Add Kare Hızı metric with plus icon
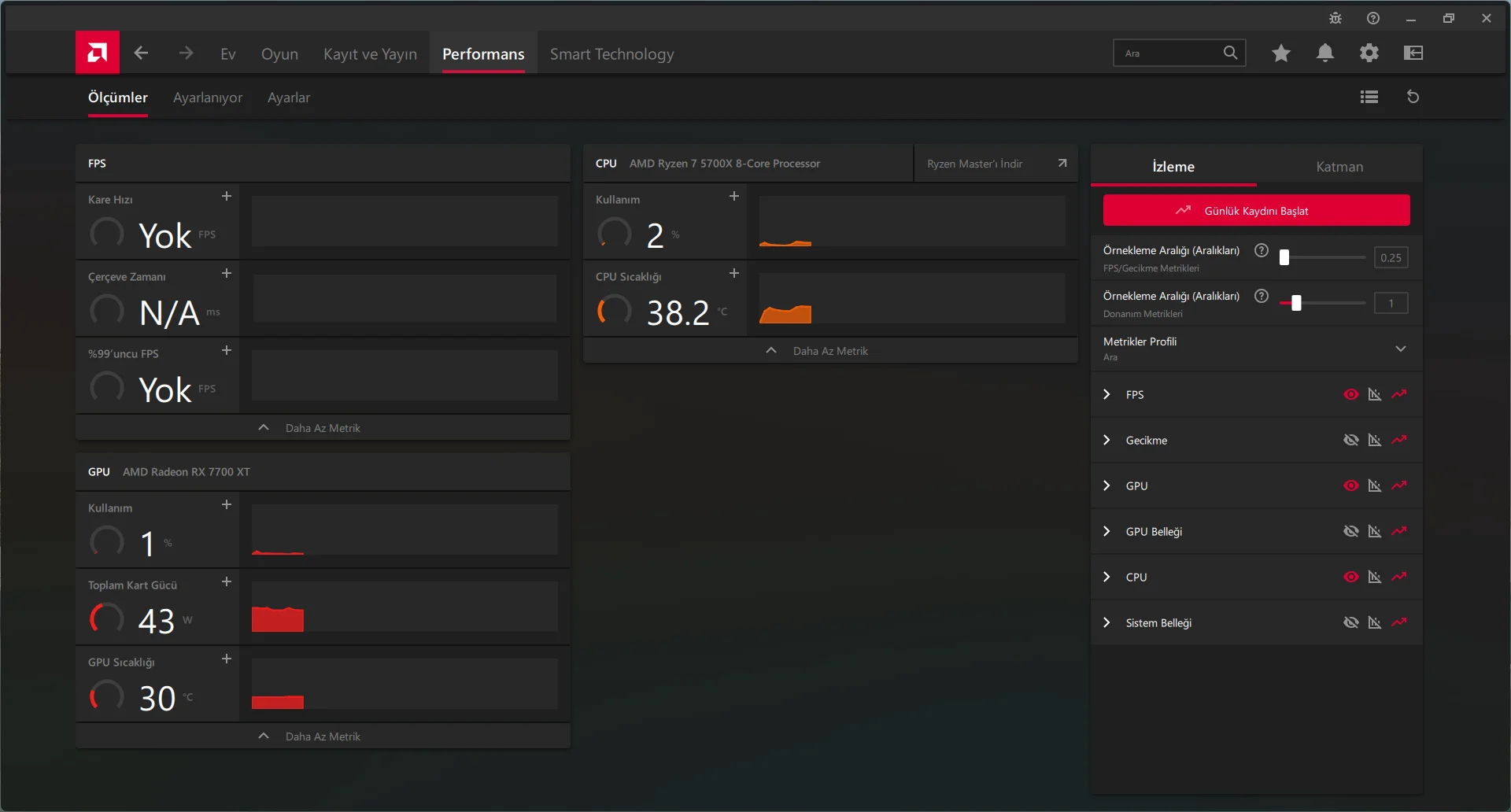 pos(227,196)
